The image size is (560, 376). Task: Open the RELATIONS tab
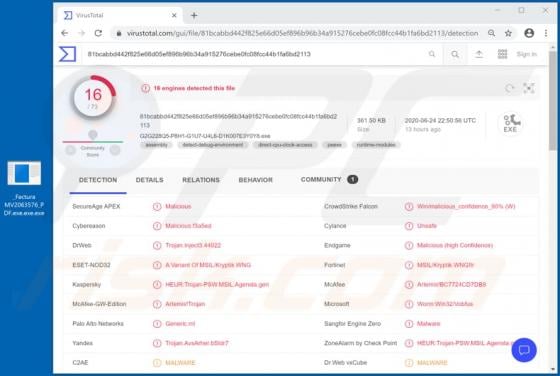pos(201,180)
